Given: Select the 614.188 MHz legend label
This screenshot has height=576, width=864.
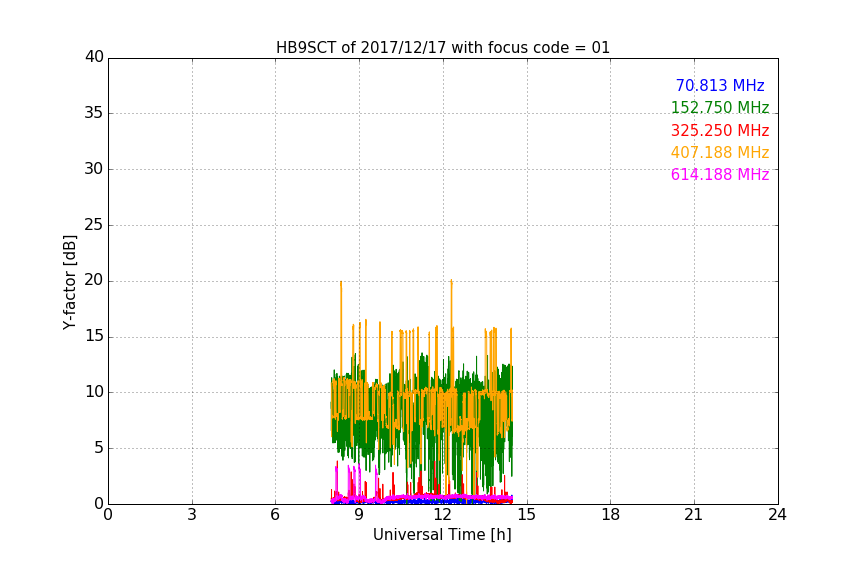Looking at the screenshot, I should (x=720, y=174).
